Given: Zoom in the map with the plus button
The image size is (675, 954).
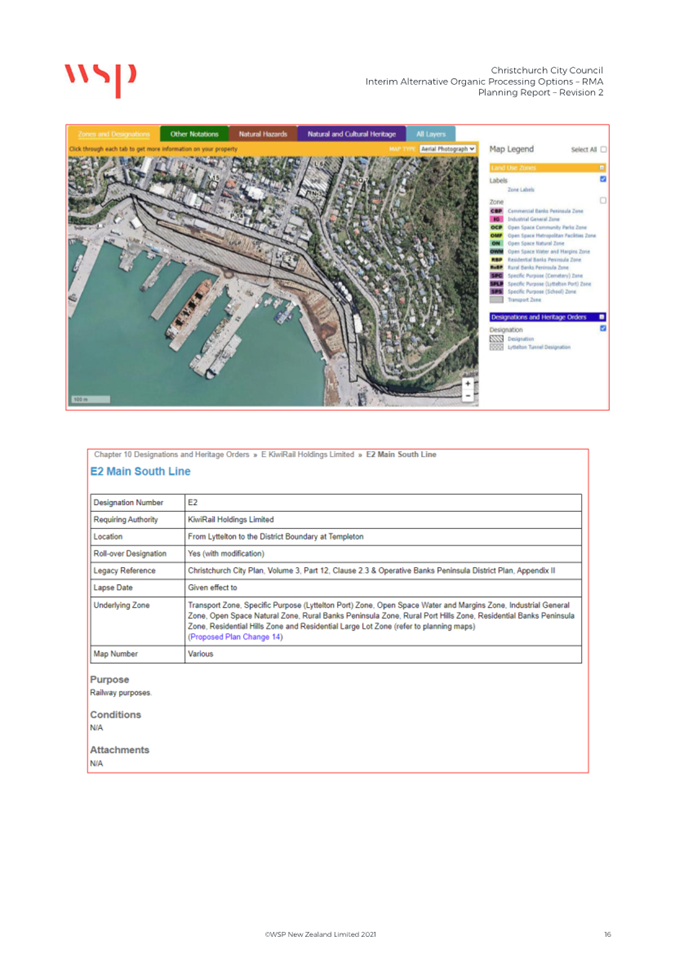Looking at the screenshot, I should coord(467,384).
